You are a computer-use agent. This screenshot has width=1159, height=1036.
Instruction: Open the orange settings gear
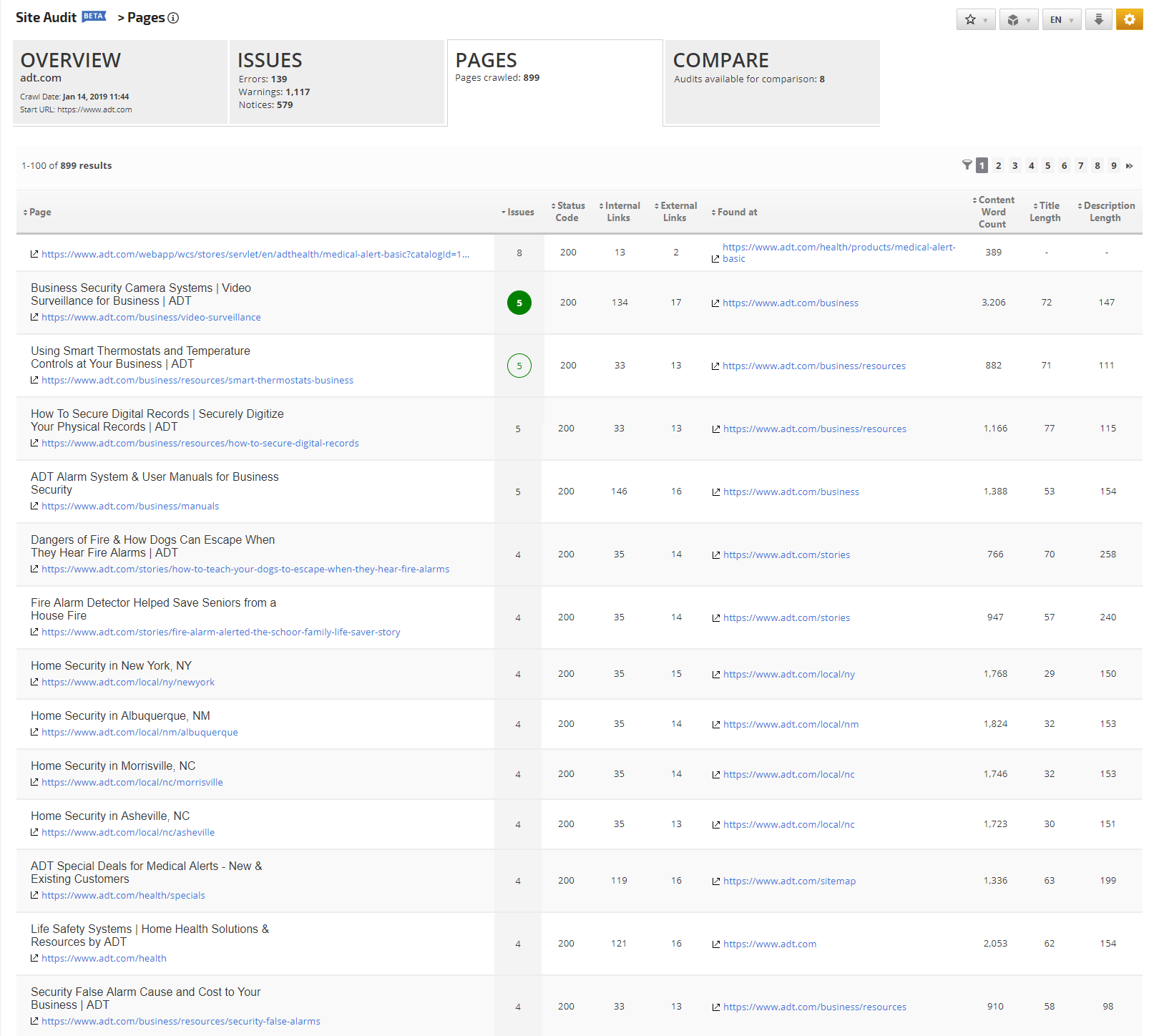1129,19
